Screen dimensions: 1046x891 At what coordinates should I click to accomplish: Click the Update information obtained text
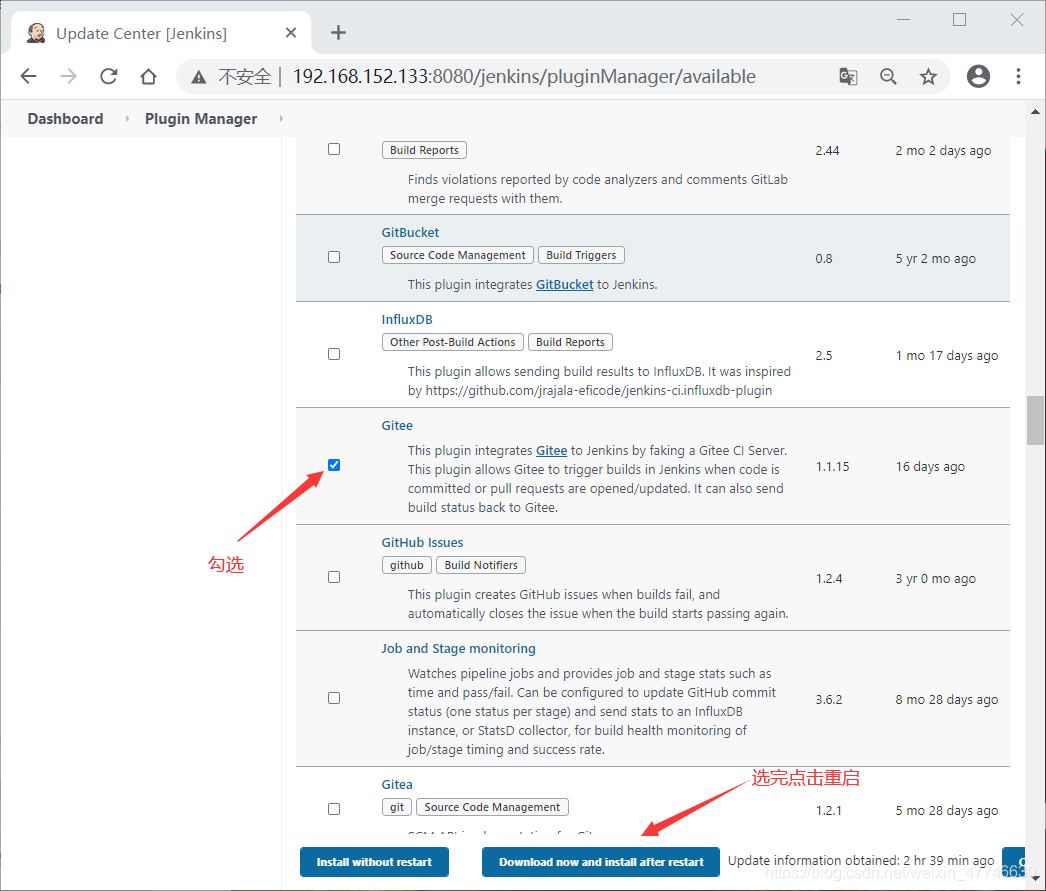861,861
